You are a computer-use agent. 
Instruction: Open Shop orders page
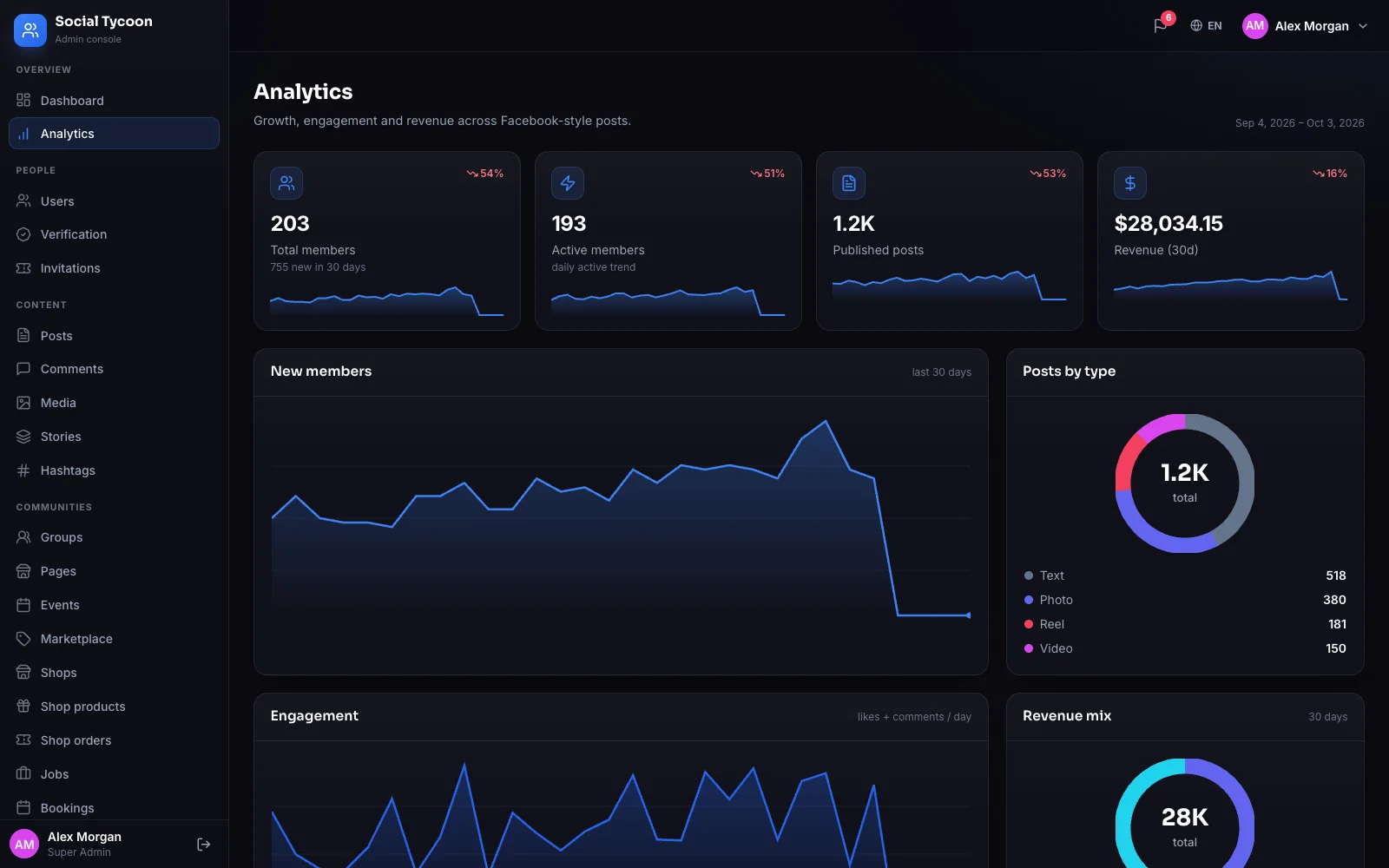click(114, 740)
